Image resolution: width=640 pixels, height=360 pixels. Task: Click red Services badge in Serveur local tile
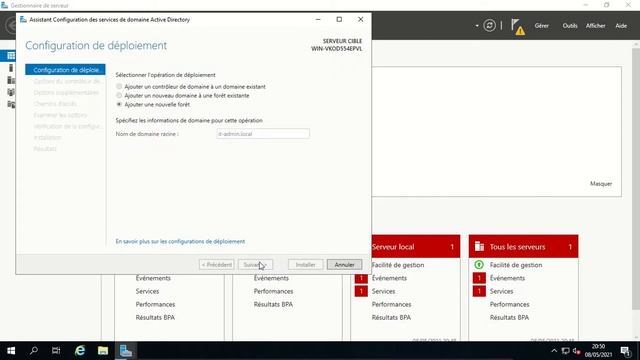(361, 291)
